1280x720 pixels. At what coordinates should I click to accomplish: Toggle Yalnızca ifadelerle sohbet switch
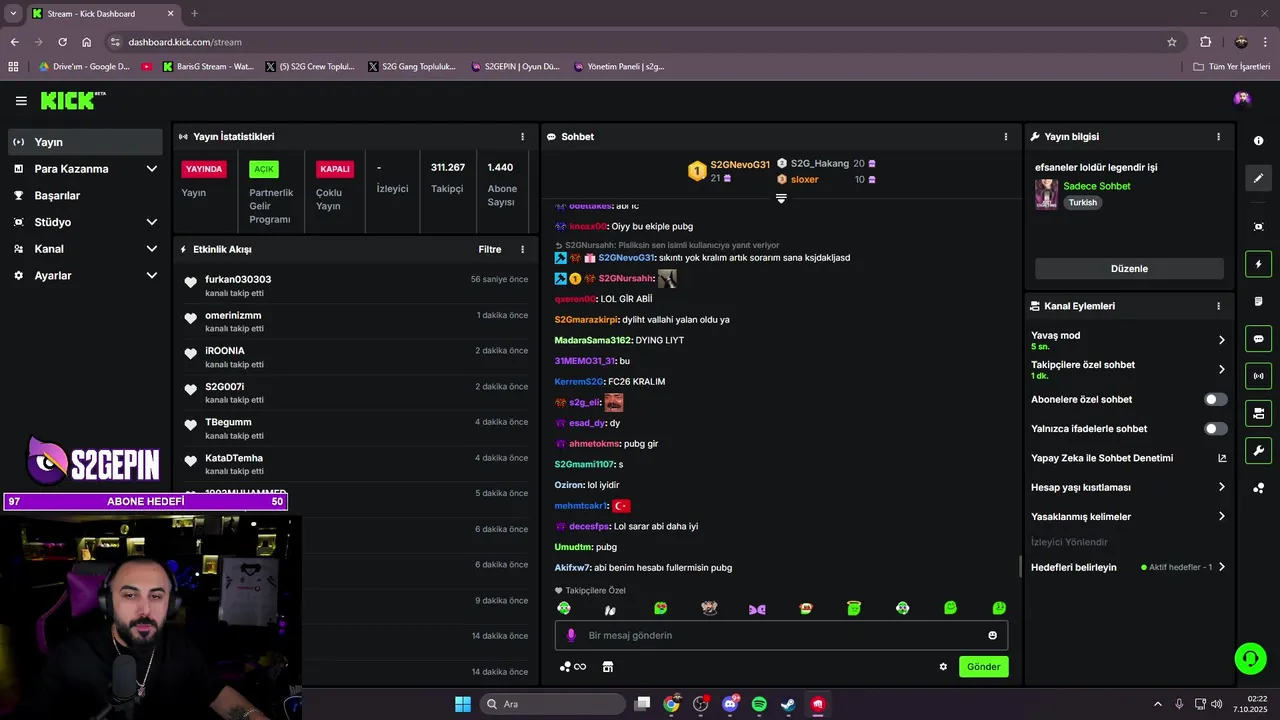point(1215,429)
